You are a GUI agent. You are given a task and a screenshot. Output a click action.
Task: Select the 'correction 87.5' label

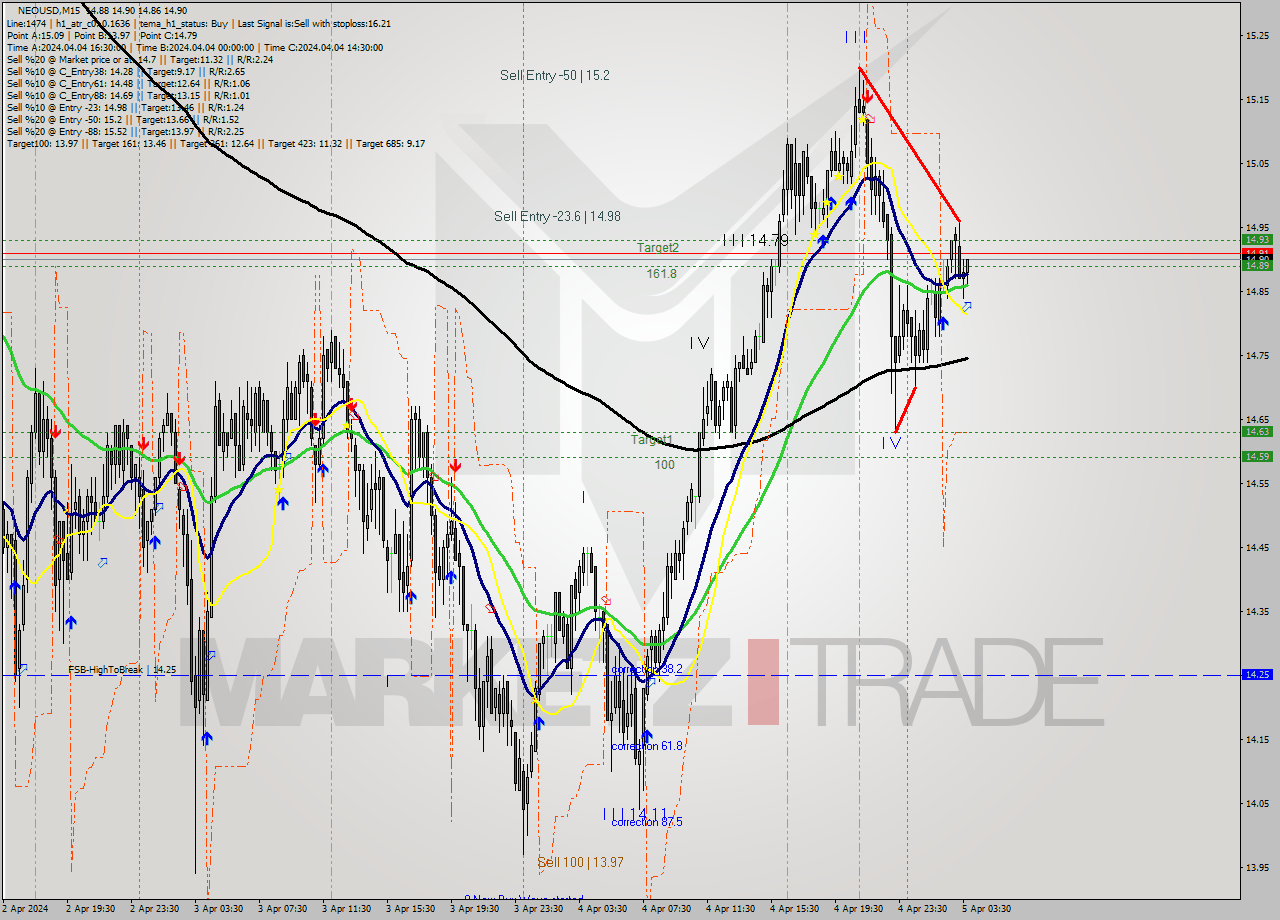pyautogui.click(x=647, y=822)
